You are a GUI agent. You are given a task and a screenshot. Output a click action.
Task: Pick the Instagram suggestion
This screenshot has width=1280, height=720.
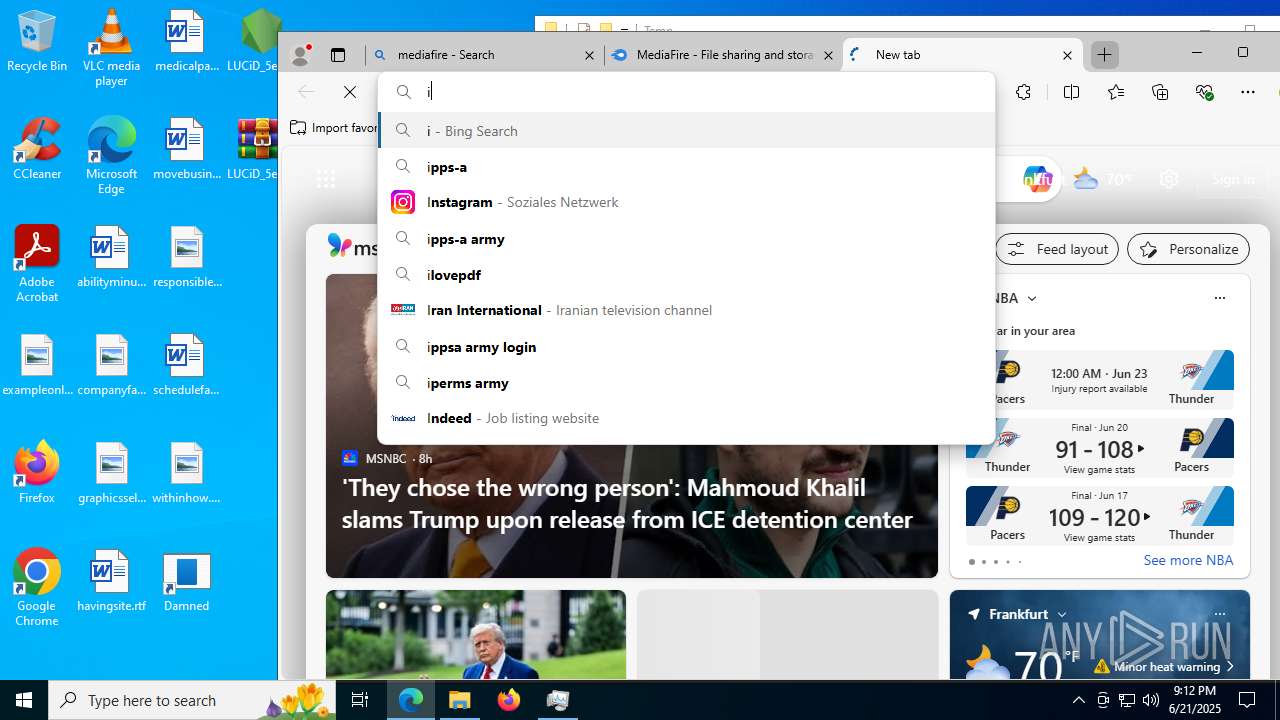[x=686, y=202]
